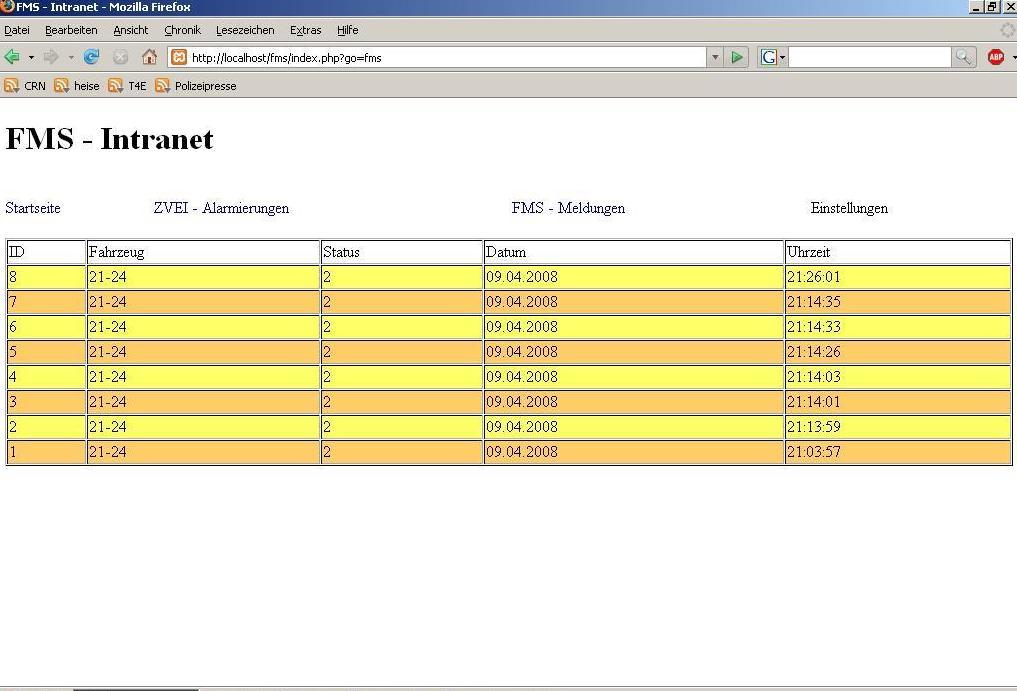The height and width of the screenshot is (691, 1017).
Task: Open the Polizeipresse feed bookmark
Action: click(x=196, y=86)
